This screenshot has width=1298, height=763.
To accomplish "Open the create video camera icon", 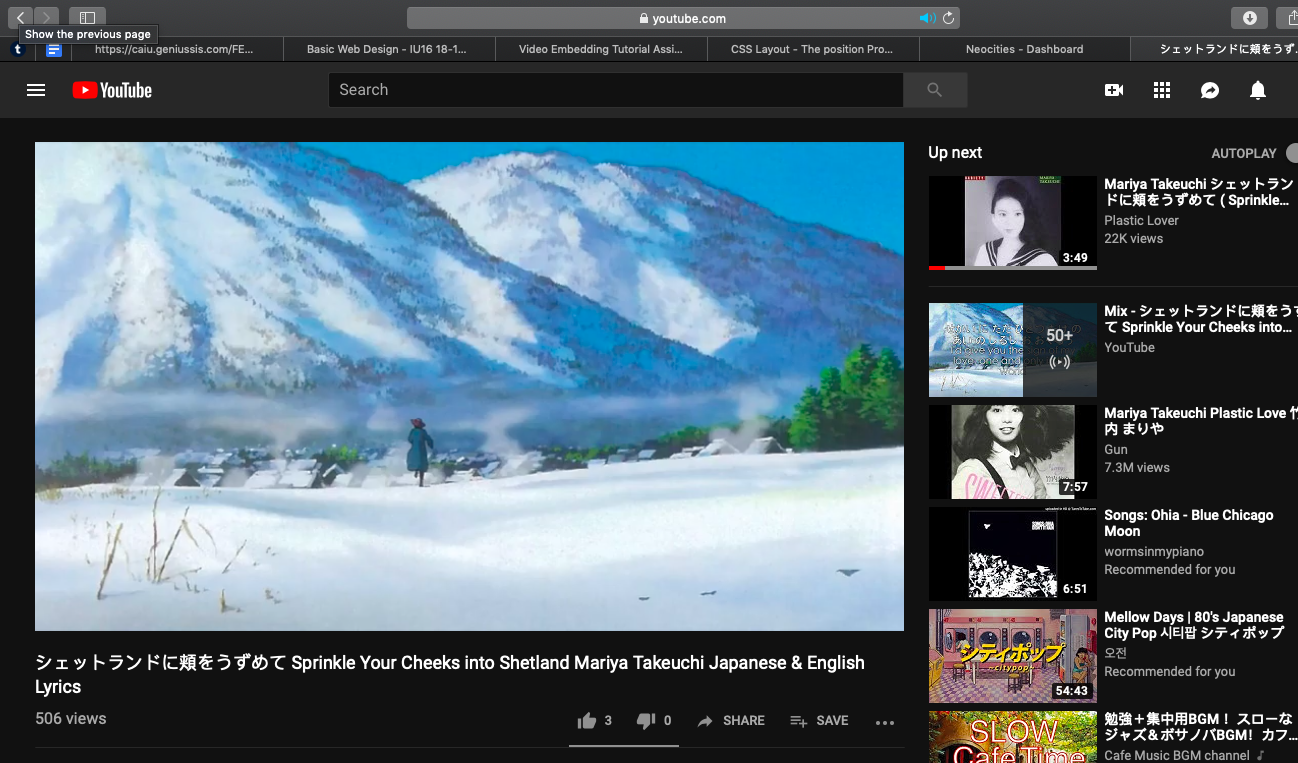I will coord(1114,90).
